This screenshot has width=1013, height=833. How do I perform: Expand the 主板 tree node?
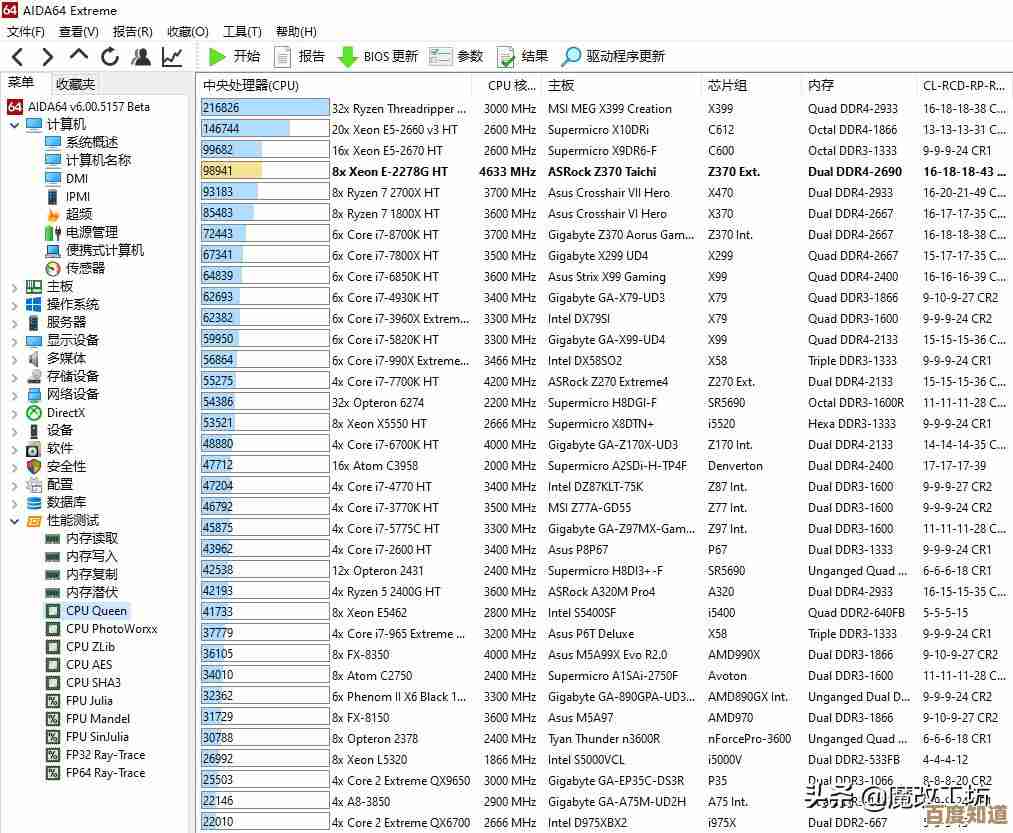[x=14, y=287]
